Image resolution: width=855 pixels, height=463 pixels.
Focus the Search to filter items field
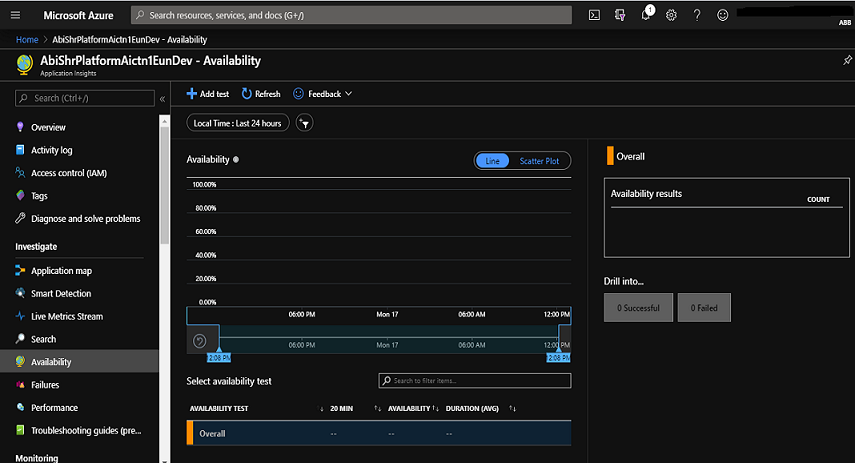click(x=475, y=381)
